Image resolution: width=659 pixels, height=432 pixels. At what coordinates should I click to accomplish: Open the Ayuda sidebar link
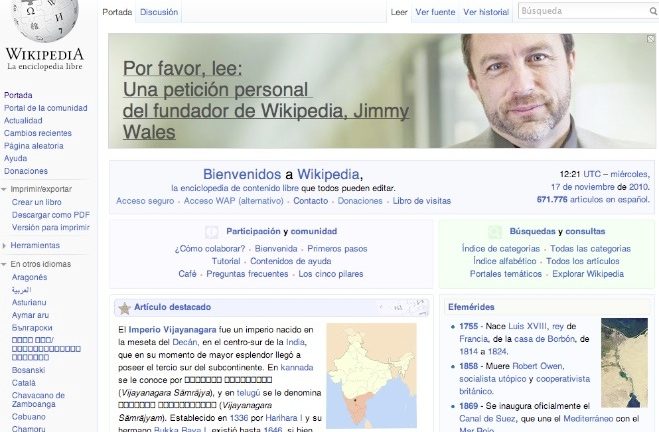(x=16, y=158)
